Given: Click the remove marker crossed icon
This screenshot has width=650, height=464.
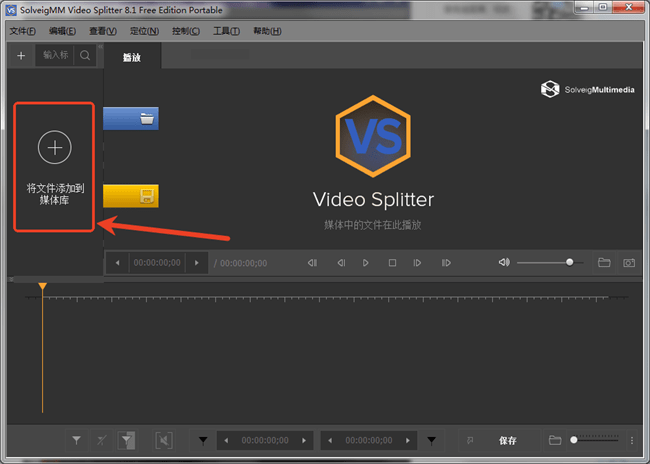Looking at the screenshot, I should coord(102,440).
